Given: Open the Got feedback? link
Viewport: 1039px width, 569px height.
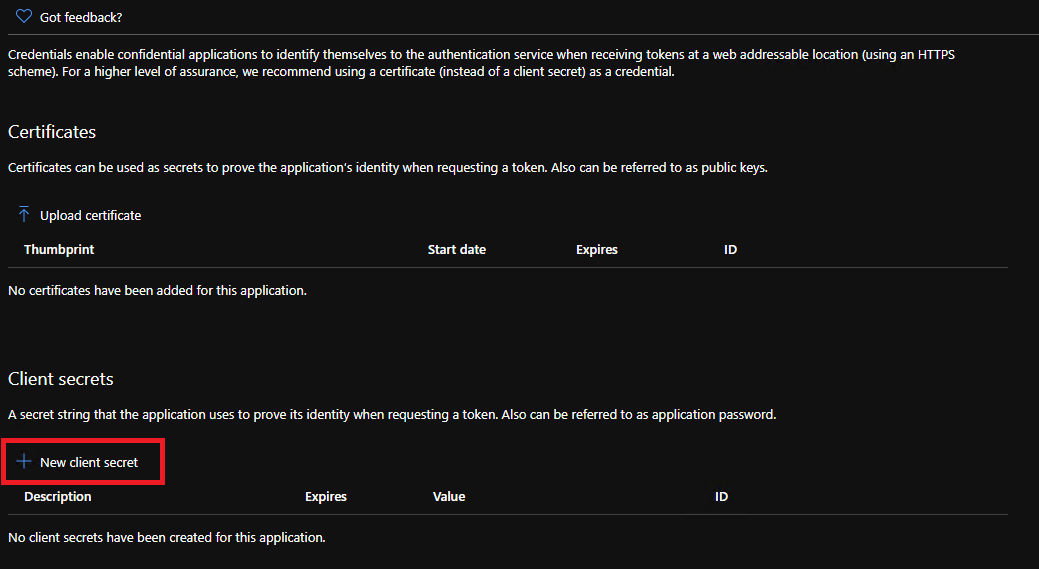Looking at the screenshot, I should coord(81,18).
